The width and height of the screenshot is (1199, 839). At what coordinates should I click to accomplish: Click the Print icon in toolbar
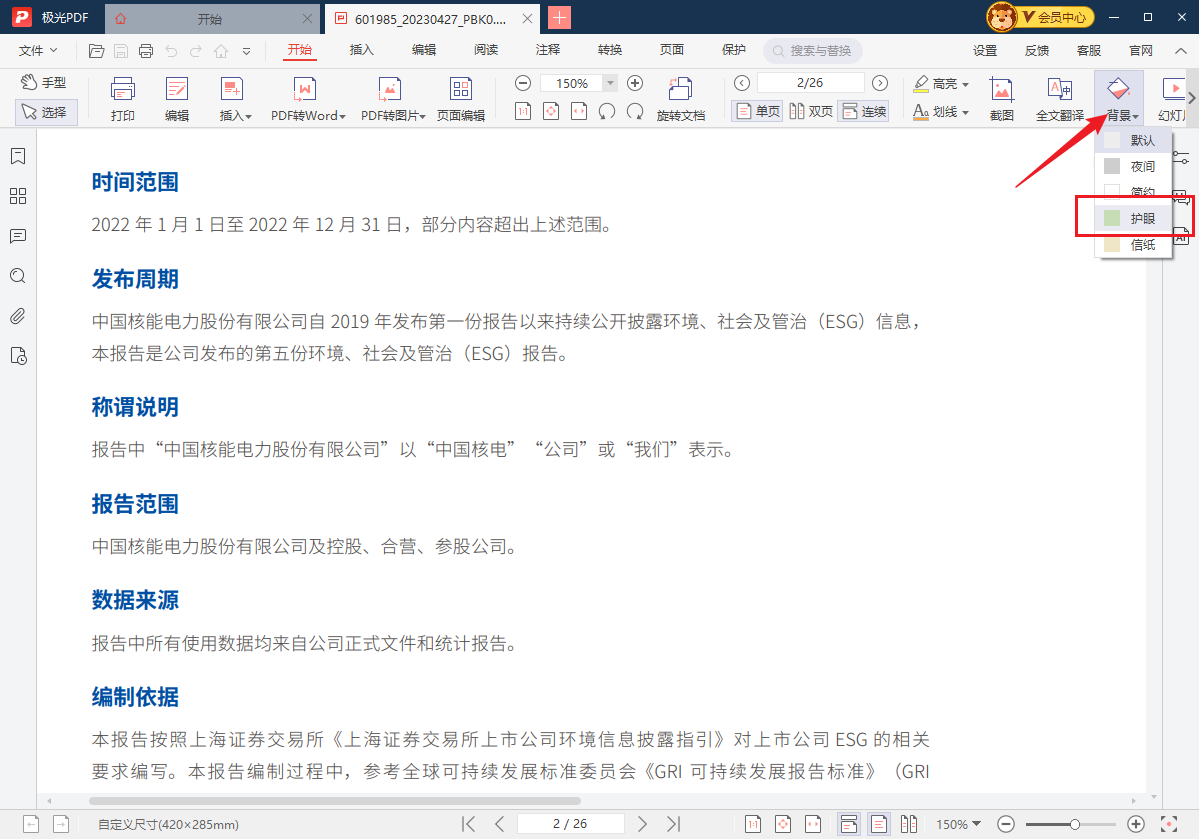123,99
